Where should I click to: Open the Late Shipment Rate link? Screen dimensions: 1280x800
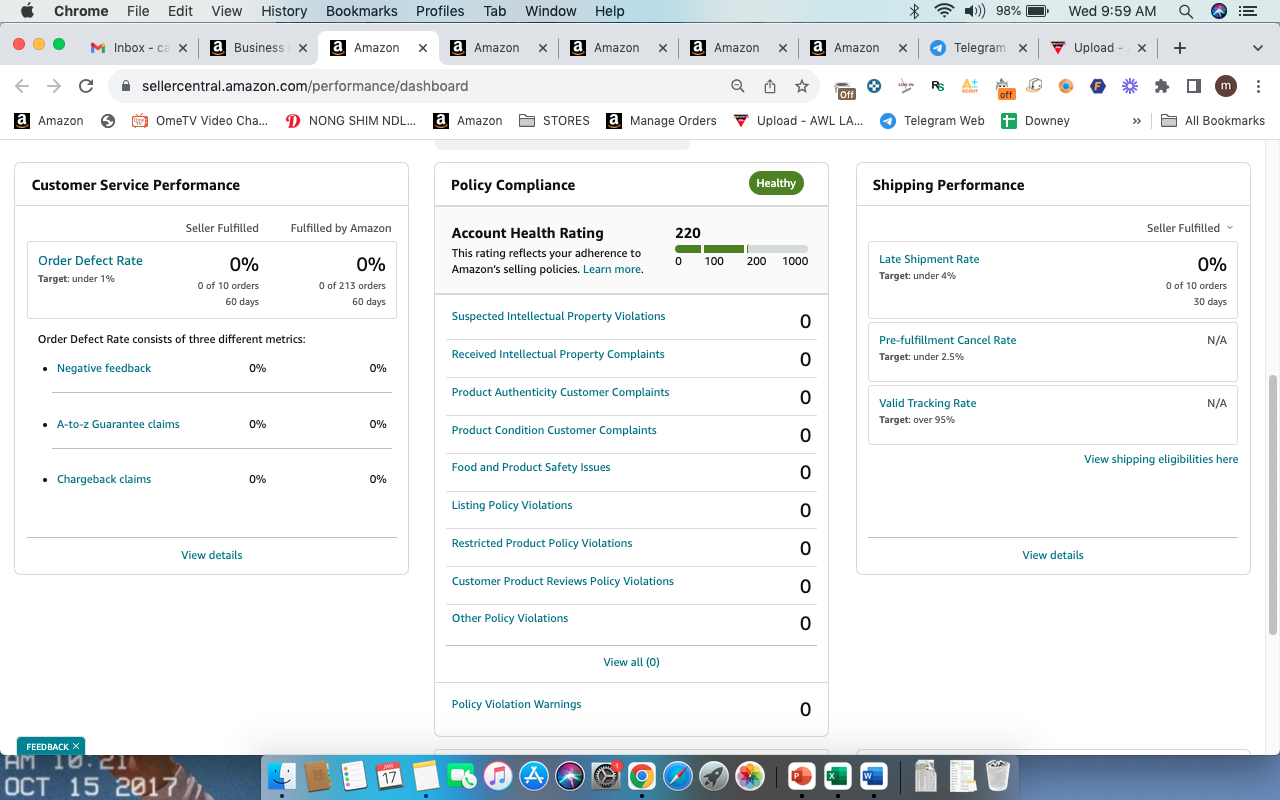tap(929, 259)
